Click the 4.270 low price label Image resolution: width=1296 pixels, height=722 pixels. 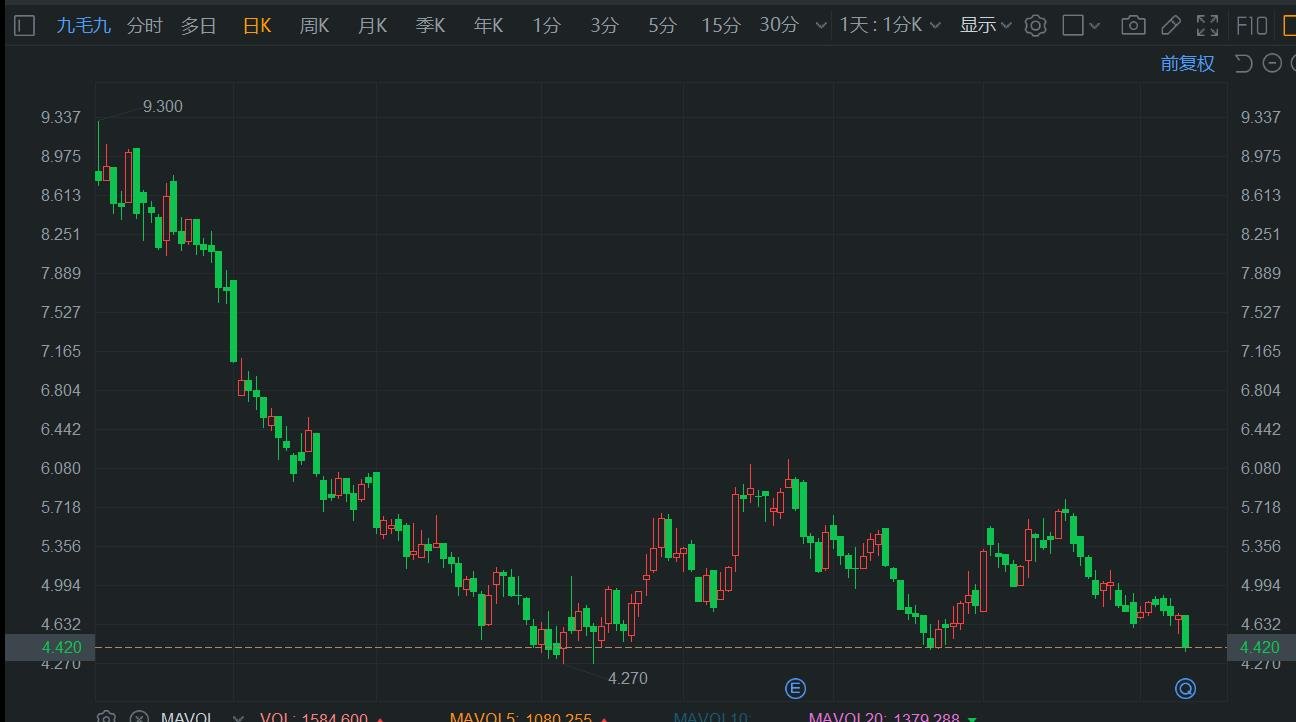[x=628, y=678]
